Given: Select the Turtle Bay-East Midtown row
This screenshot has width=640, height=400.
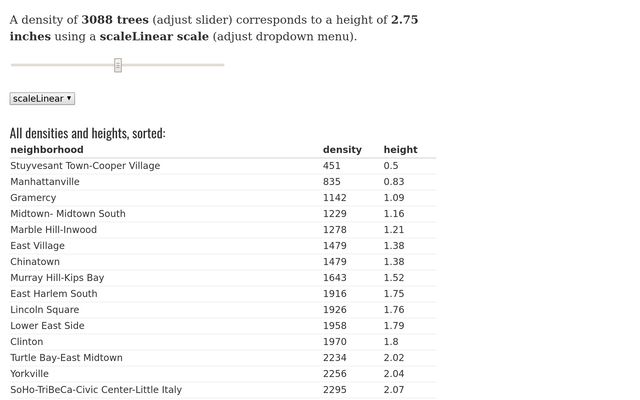Looking at the screenshot, I should pyautogui.click(x=223, y=358).
